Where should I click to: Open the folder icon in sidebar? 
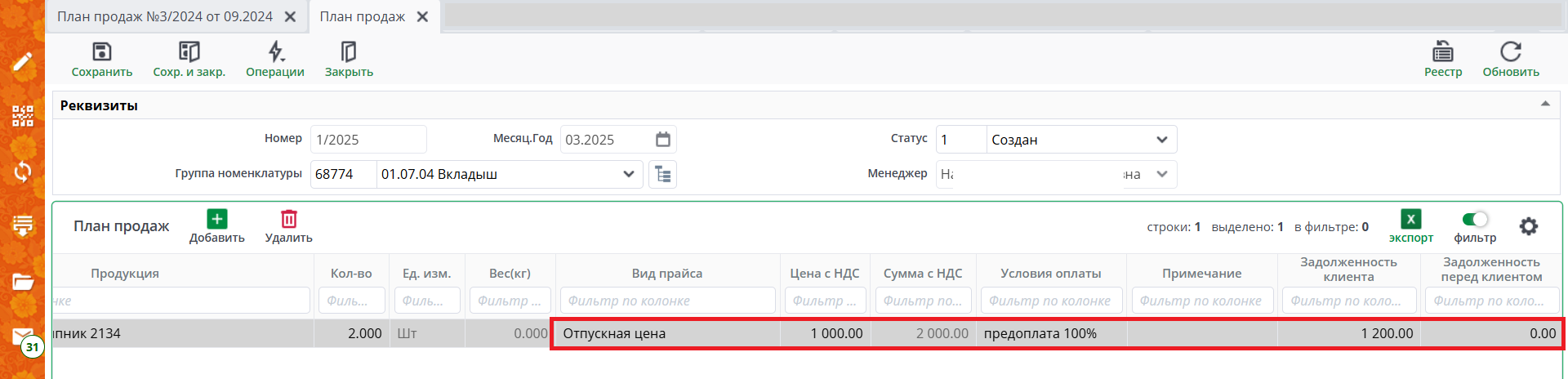[23, 281]
